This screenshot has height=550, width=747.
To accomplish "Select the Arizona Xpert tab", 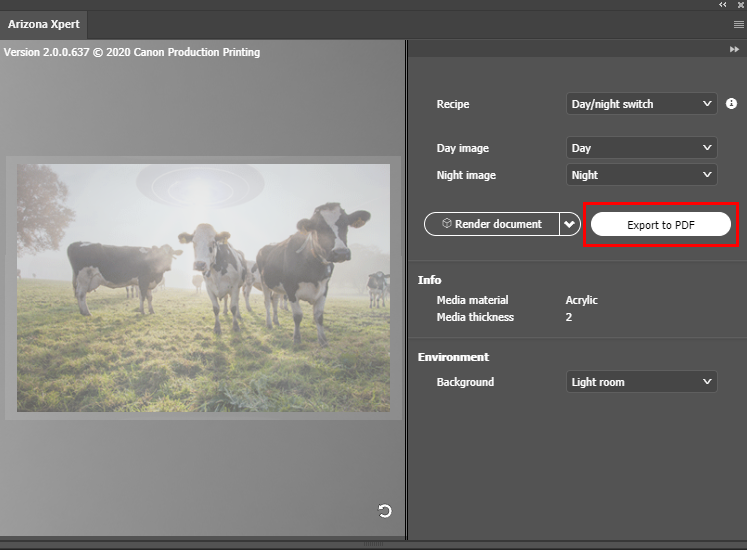I will 43,24.
